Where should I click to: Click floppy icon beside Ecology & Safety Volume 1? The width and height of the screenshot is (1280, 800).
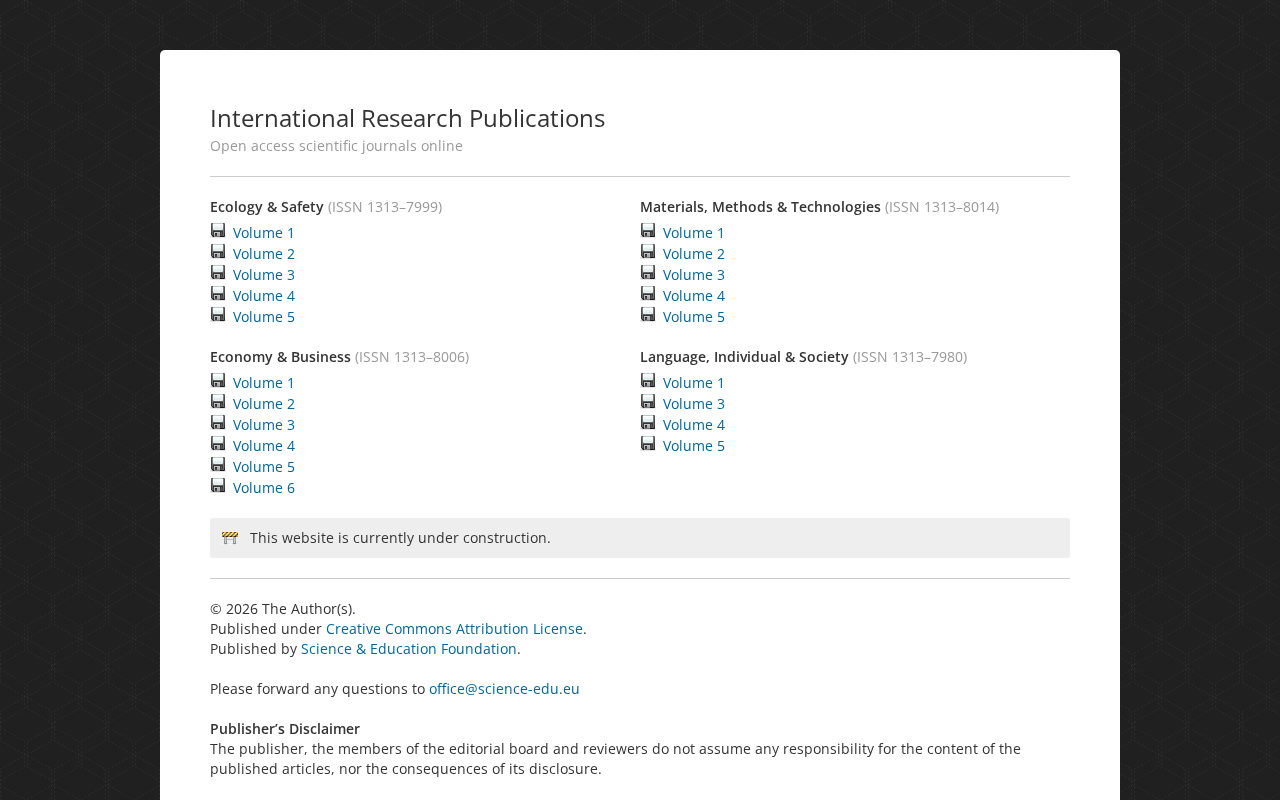tap(218, 231)
